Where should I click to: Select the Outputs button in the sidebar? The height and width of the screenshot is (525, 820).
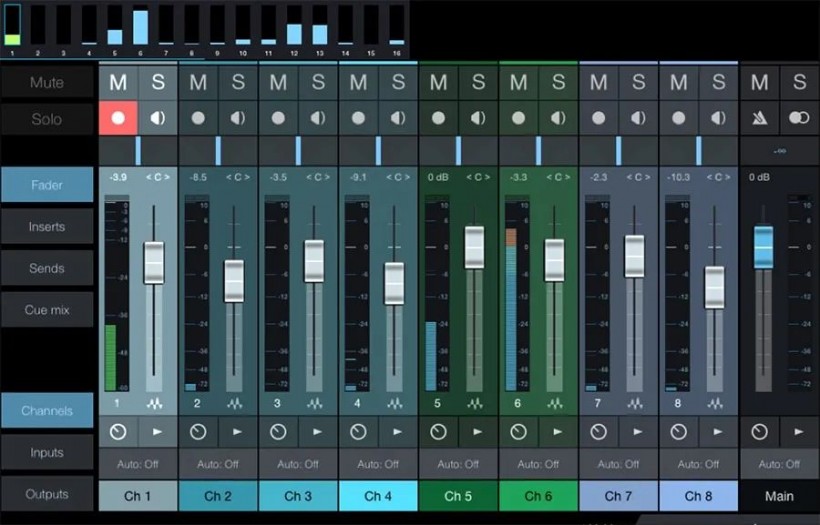click(x=47, y=494)
